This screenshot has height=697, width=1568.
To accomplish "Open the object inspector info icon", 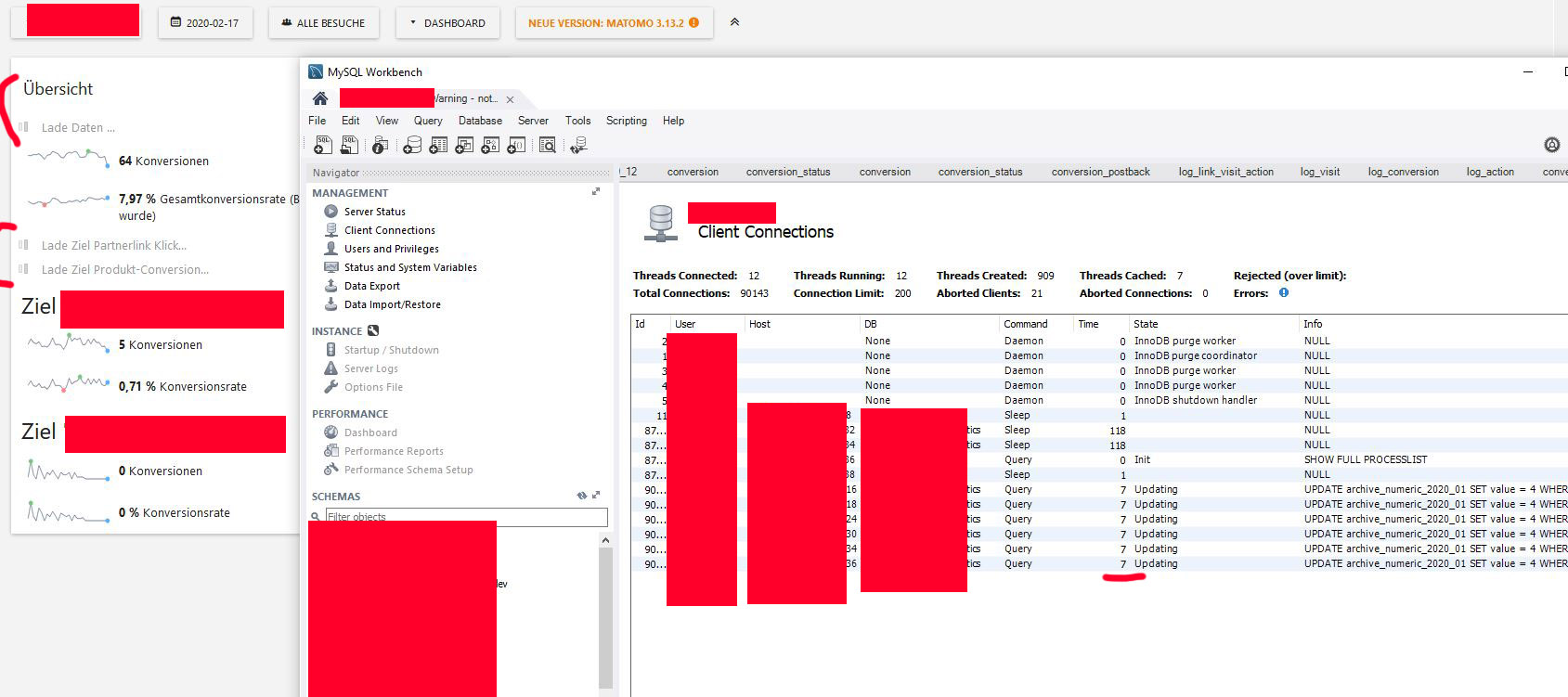I will pos(380,145).
